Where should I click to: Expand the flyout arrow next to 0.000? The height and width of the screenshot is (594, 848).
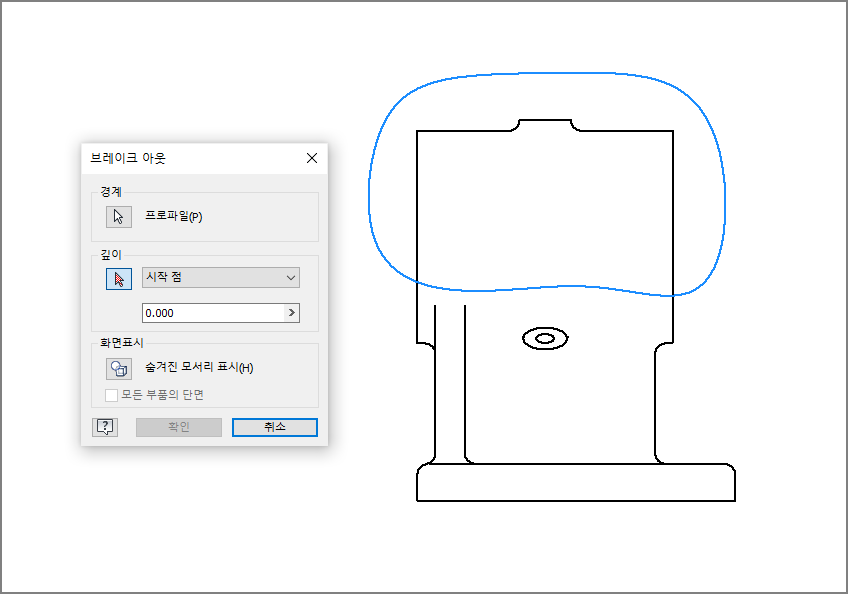coord(291,312)
